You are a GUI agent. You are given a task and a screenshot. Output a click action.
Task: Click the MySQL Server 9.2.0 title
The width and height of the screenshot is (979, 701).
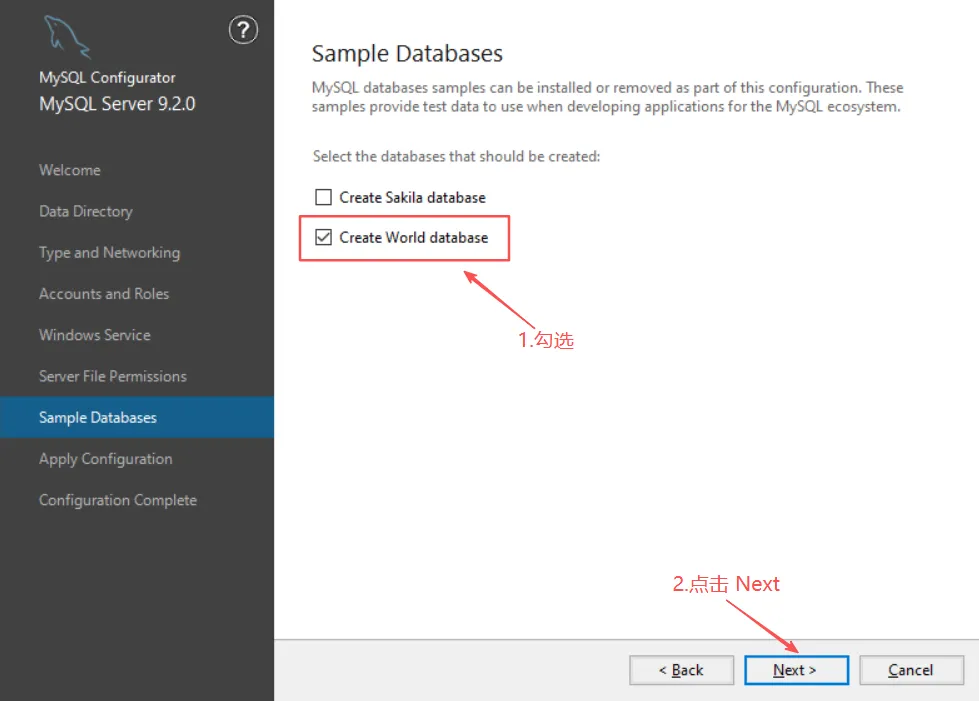point(117,104)
